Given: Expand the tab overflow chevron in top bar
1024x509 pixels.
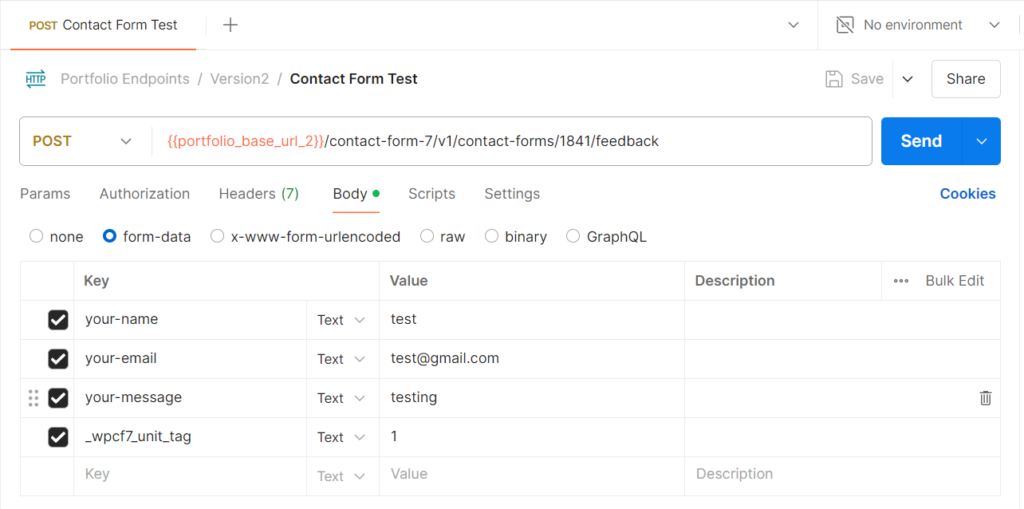Looking at the screenshot, I should 794,25.
